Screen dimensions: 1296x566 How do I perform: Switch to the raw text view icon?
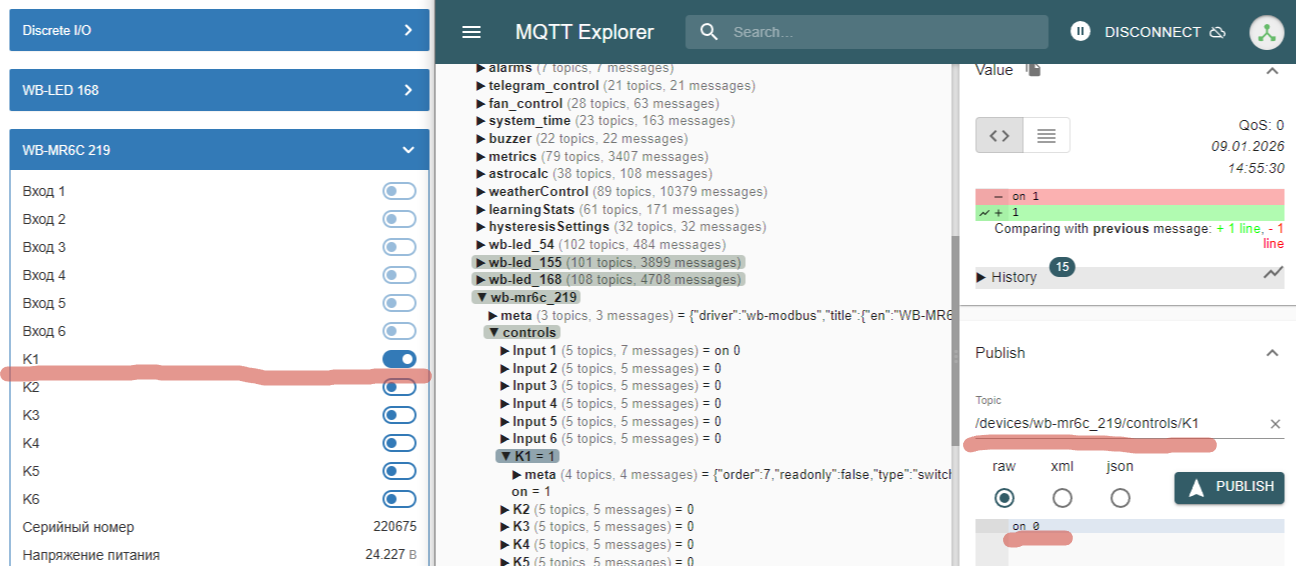pyautogui.click(x=1046, y=136)
